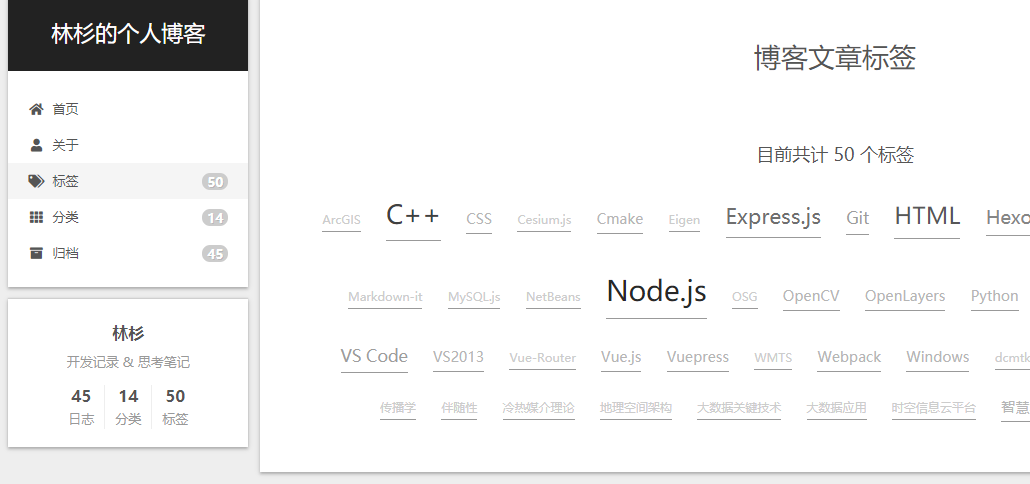Open the 45 日志 stat link
The height and width of the screenshot is (484, 1030).
81,407
